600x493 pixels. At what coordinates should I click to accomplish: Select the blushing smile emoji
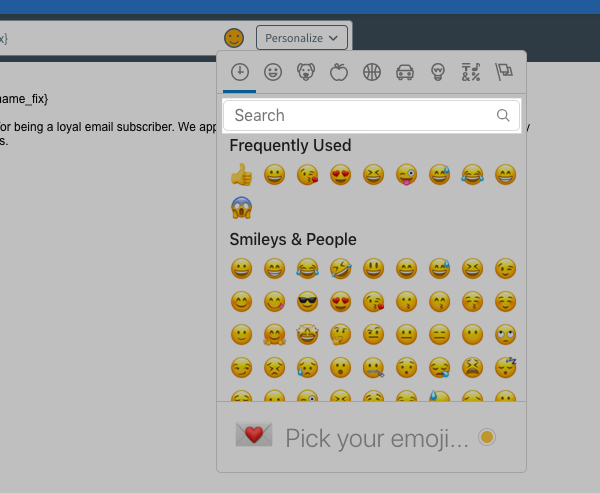[241, 301]
